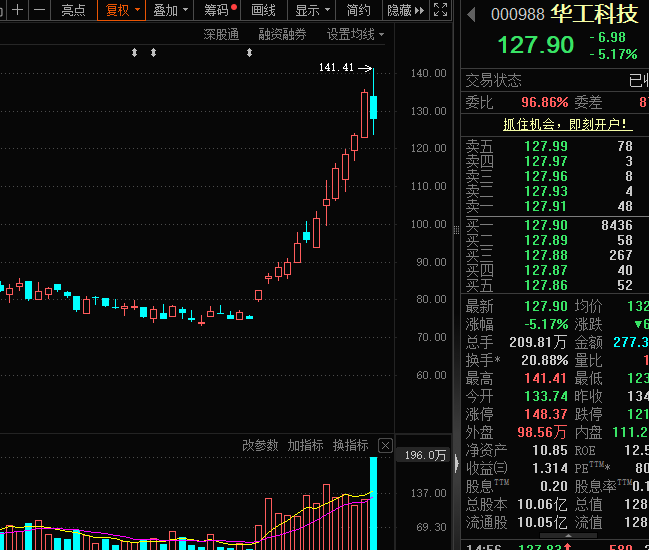Select the 画线 drawing tool item

(263, 10)
